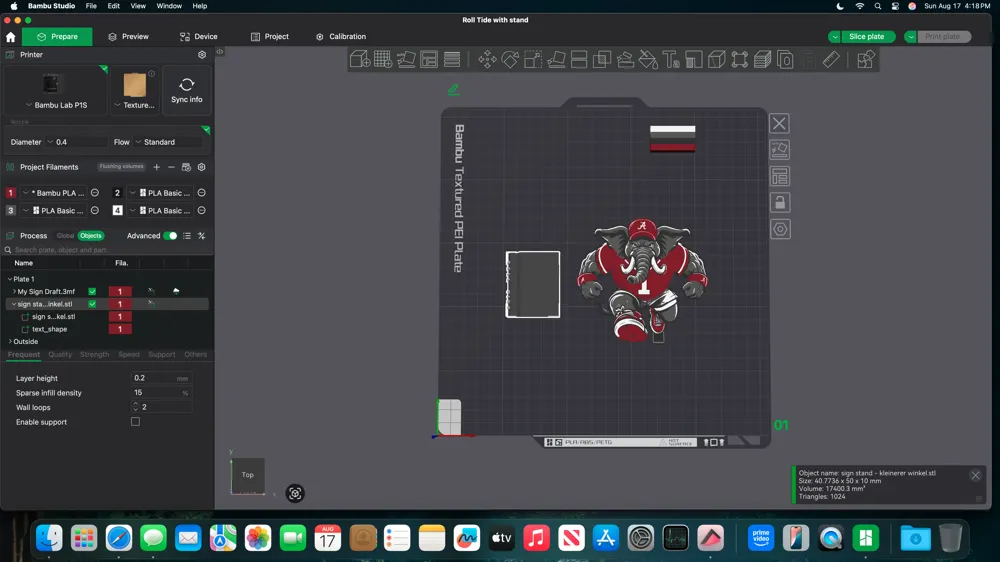Select the Move tool arrows icon
Viewport: 1000px width, 562px height.
click(x=487, y=59)
